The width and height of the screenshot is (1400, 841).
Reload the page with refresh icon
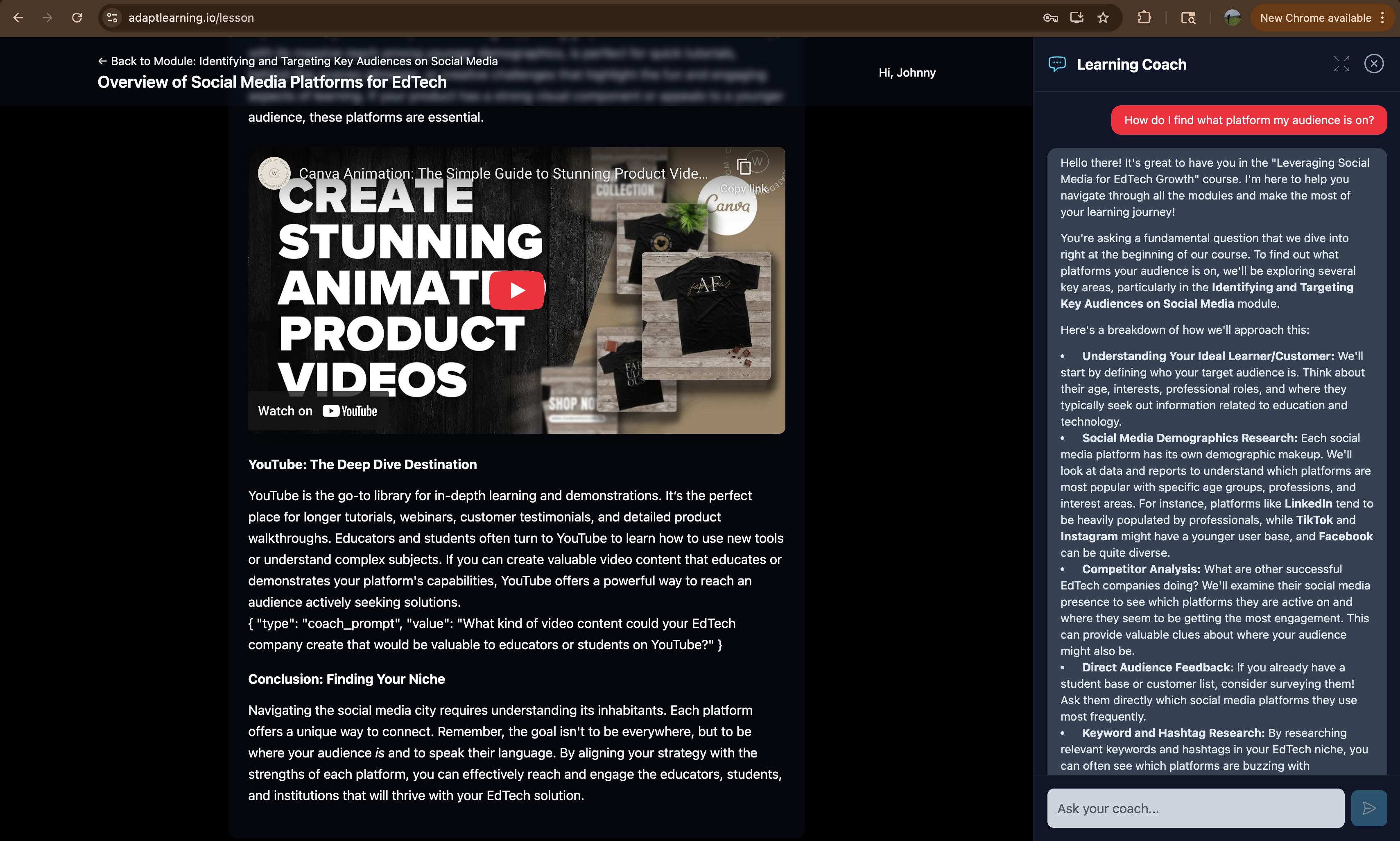point(77,18)
